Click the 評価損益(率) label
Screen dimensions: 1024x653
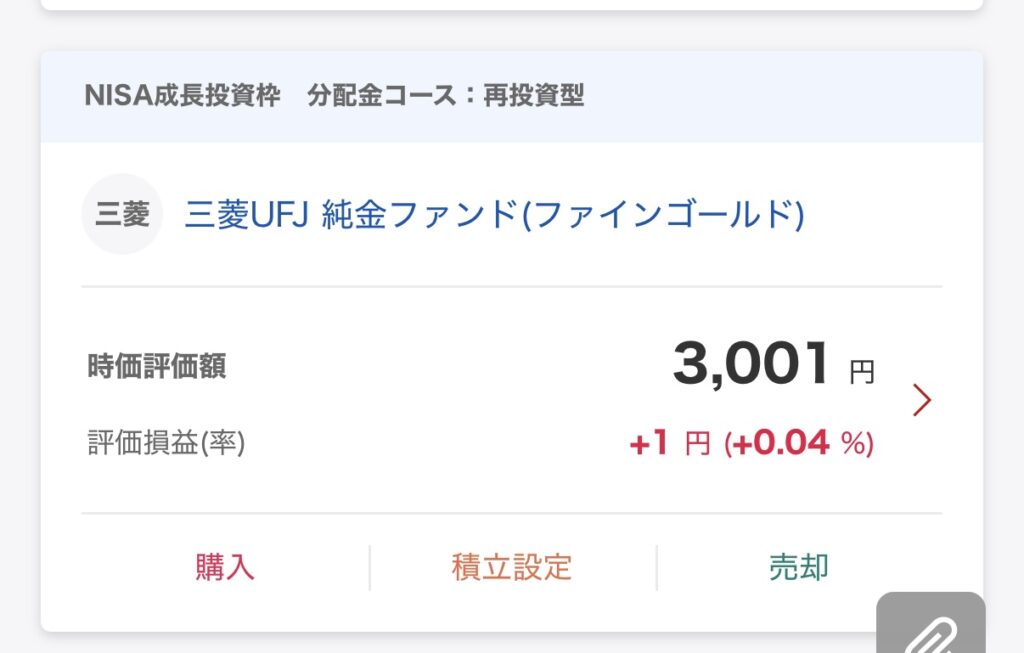(x=166, y=442)
